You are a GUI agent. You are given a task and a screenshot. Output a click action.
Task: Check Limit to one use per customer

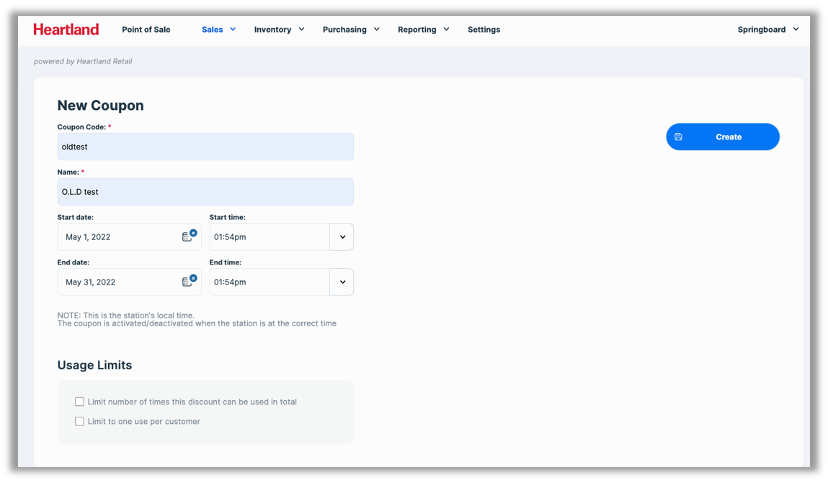80,422
